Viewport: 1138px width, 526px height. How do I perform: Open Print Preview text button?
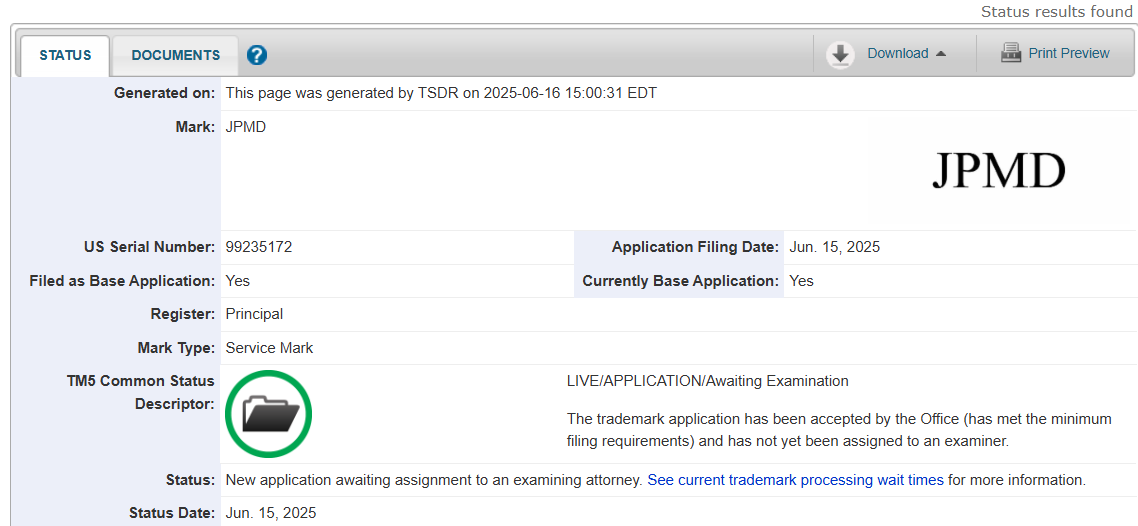tap(1068, 54)
